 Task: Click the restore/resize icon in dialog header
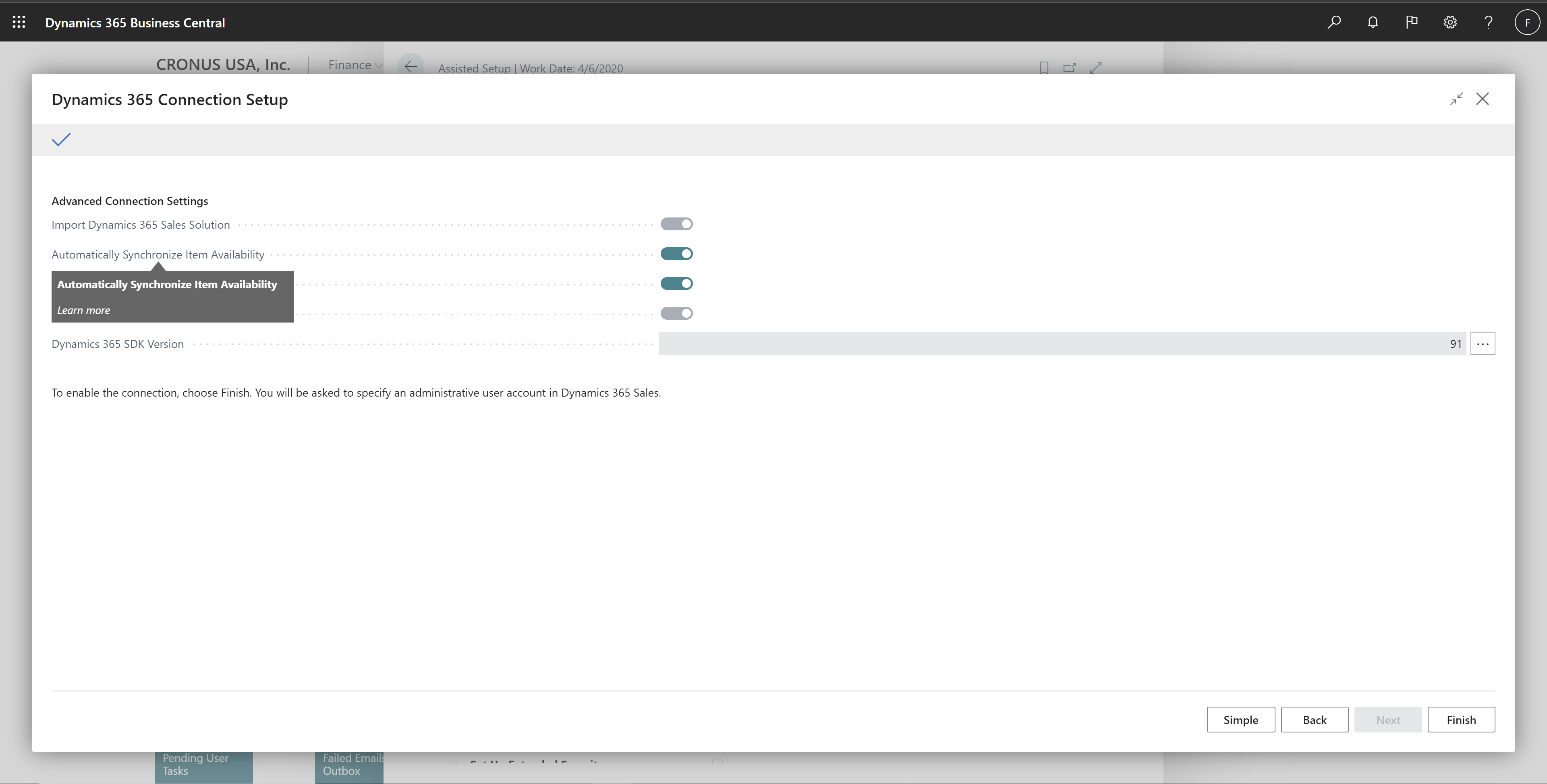point(1456,98)
